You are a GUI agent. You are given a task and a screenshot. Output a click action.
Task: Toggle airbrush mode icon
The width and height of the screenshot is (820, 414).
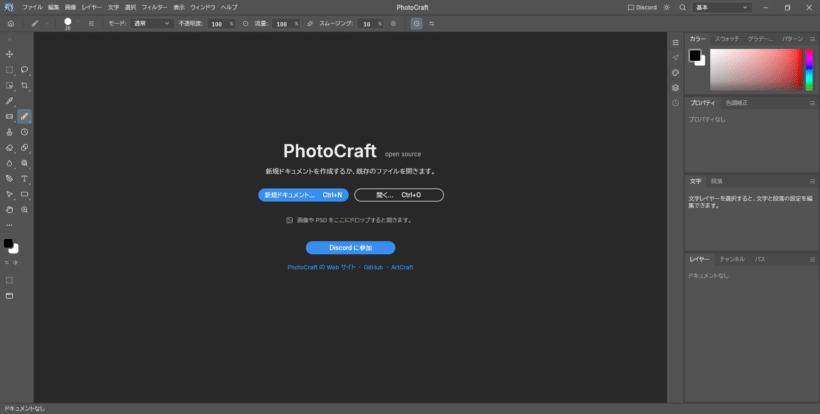pos(310,24)
